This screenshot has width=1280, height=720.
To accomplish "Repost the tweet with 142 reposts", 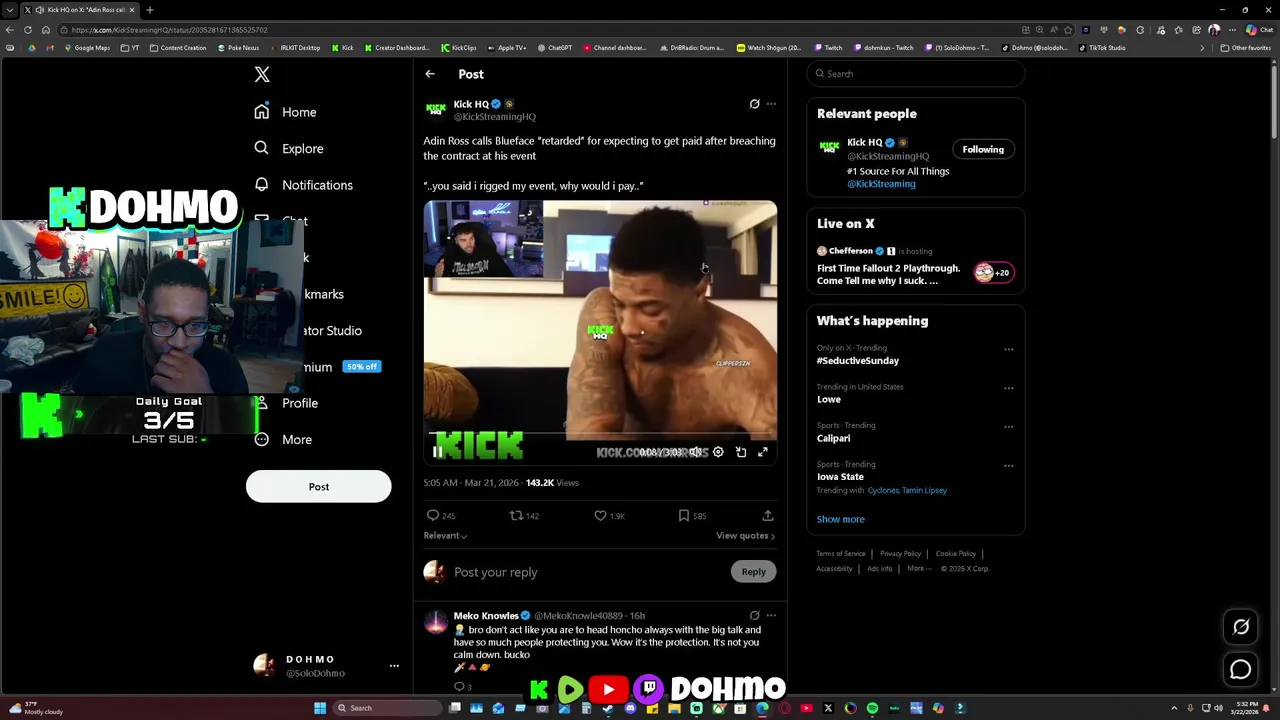I will click(x=516, y=516).
